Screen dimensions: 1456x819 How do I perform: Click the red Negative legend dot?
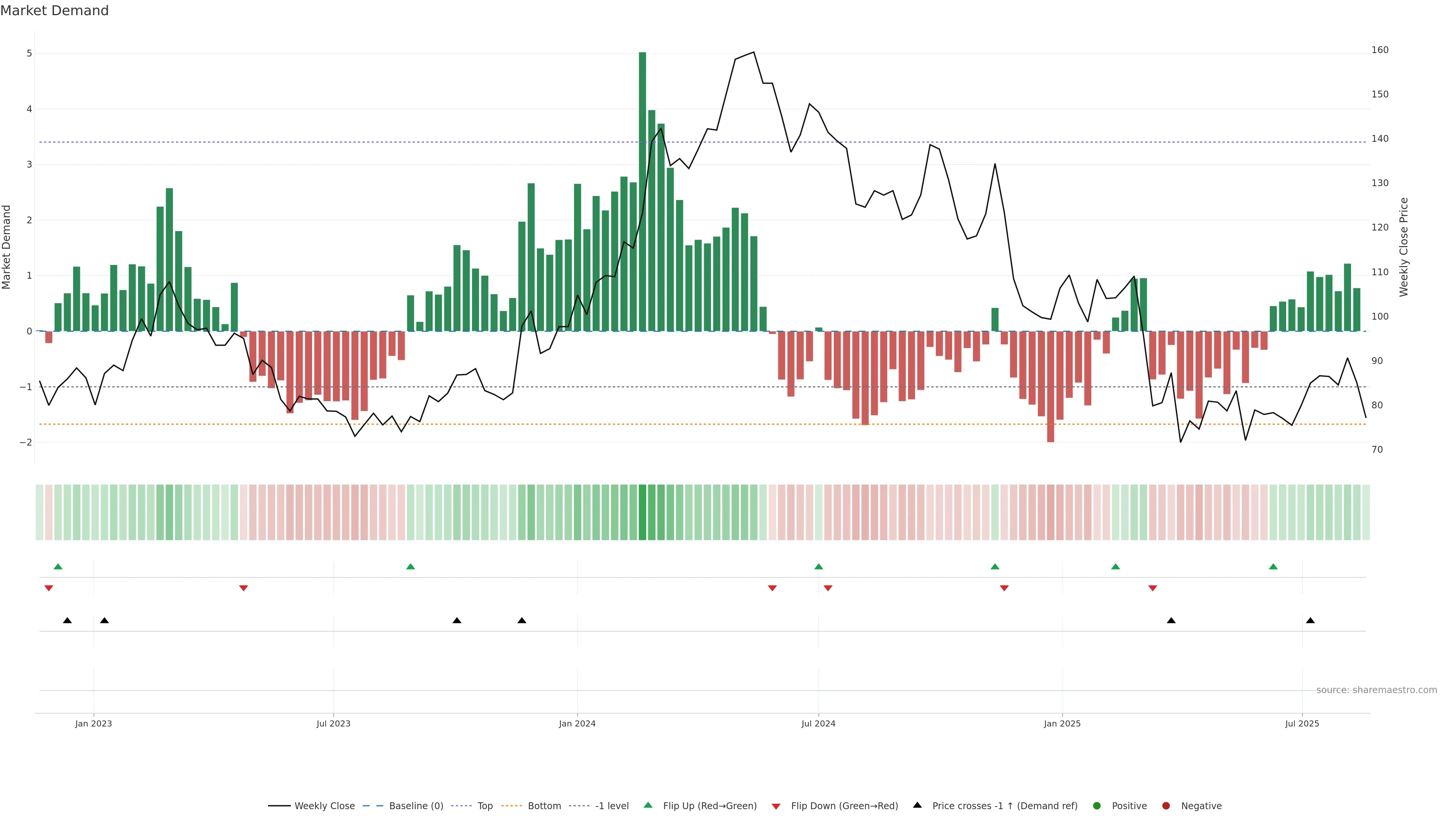pos(1166,805)
